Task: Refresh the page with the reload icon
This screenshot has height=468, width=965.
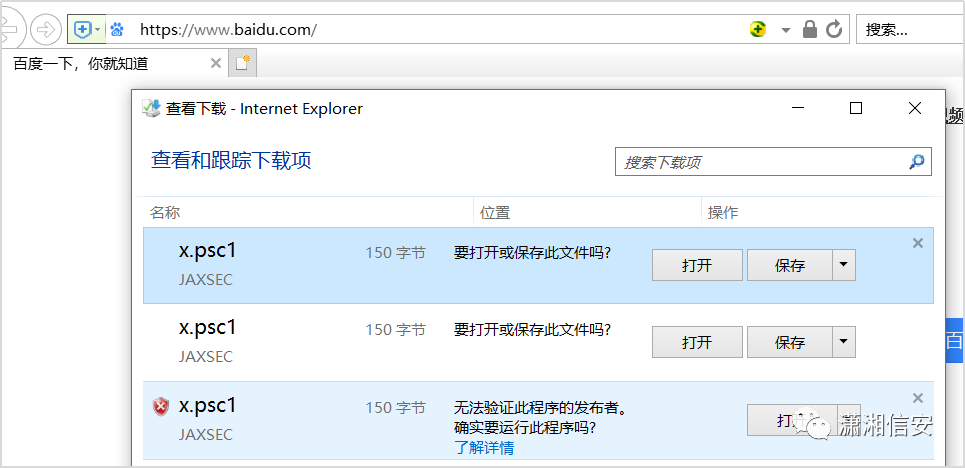Action: pyautogui.click(x=834, y=29)
